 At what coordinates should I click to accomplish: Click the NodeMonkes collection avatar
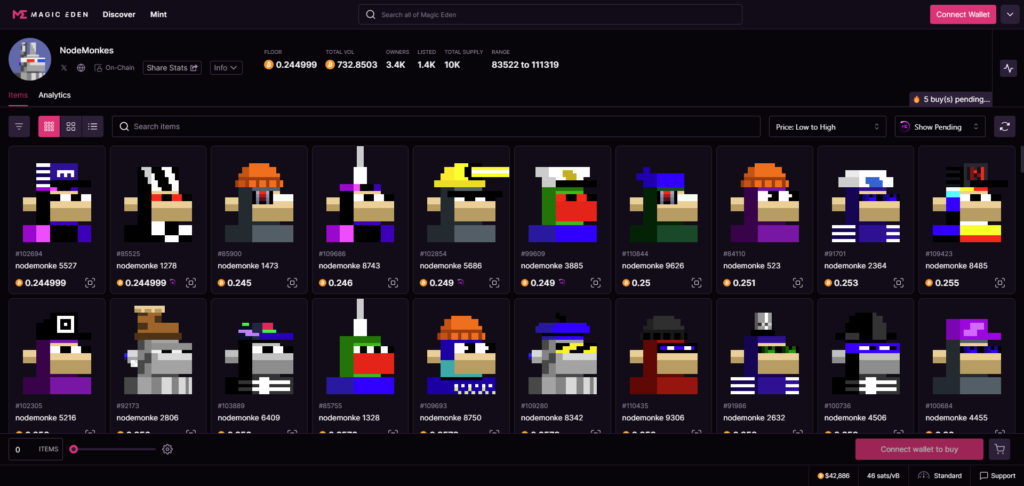(30, 59)
